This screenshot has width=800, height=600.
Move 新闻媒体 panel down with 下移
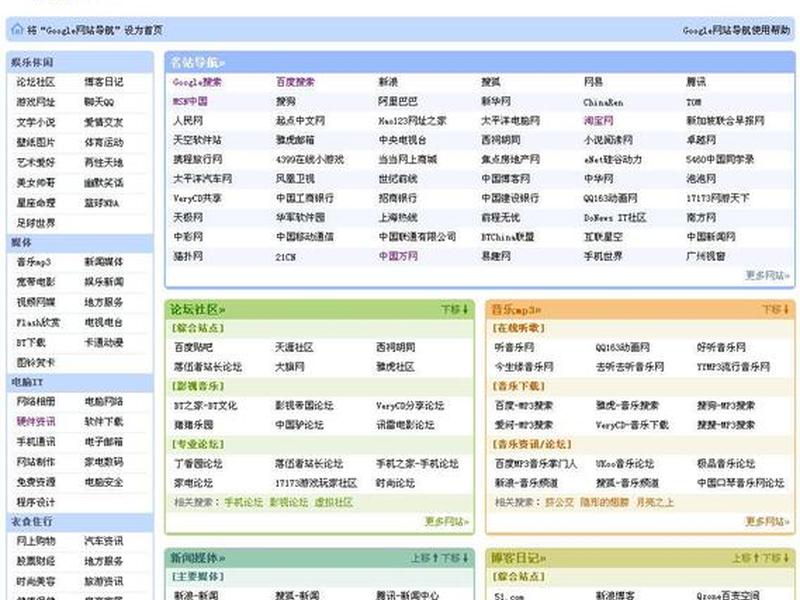(x=455, y=558)
